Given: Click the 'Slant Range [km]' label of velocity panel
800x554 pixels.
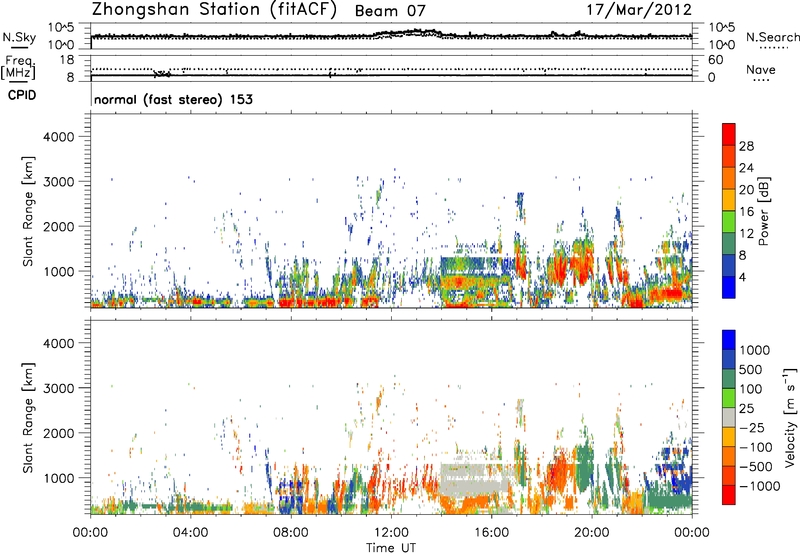Looking at the screenshot, I should pyautogui.click(x=28, y=417).
